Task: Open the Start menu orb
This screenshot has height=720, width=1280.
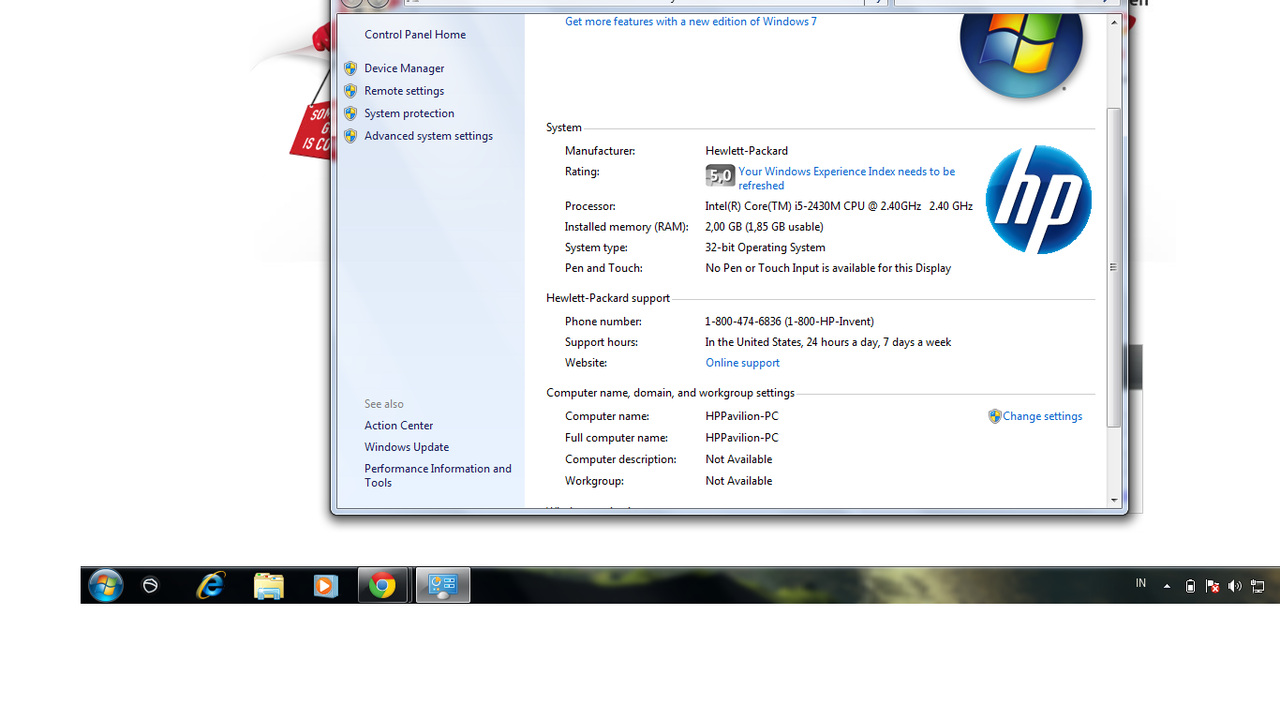Action: 105,585
